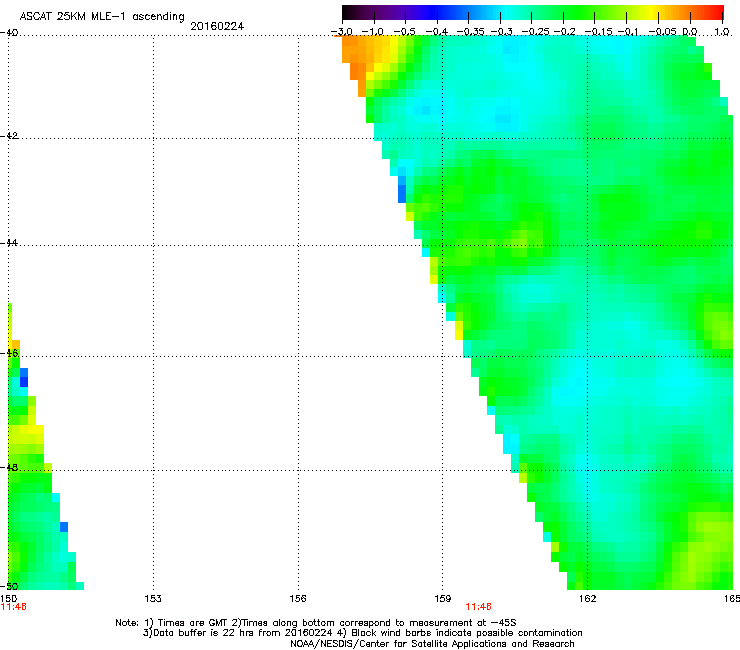
Task: Click the -3.0 colorbar label
Action: (x=341, y=32)
